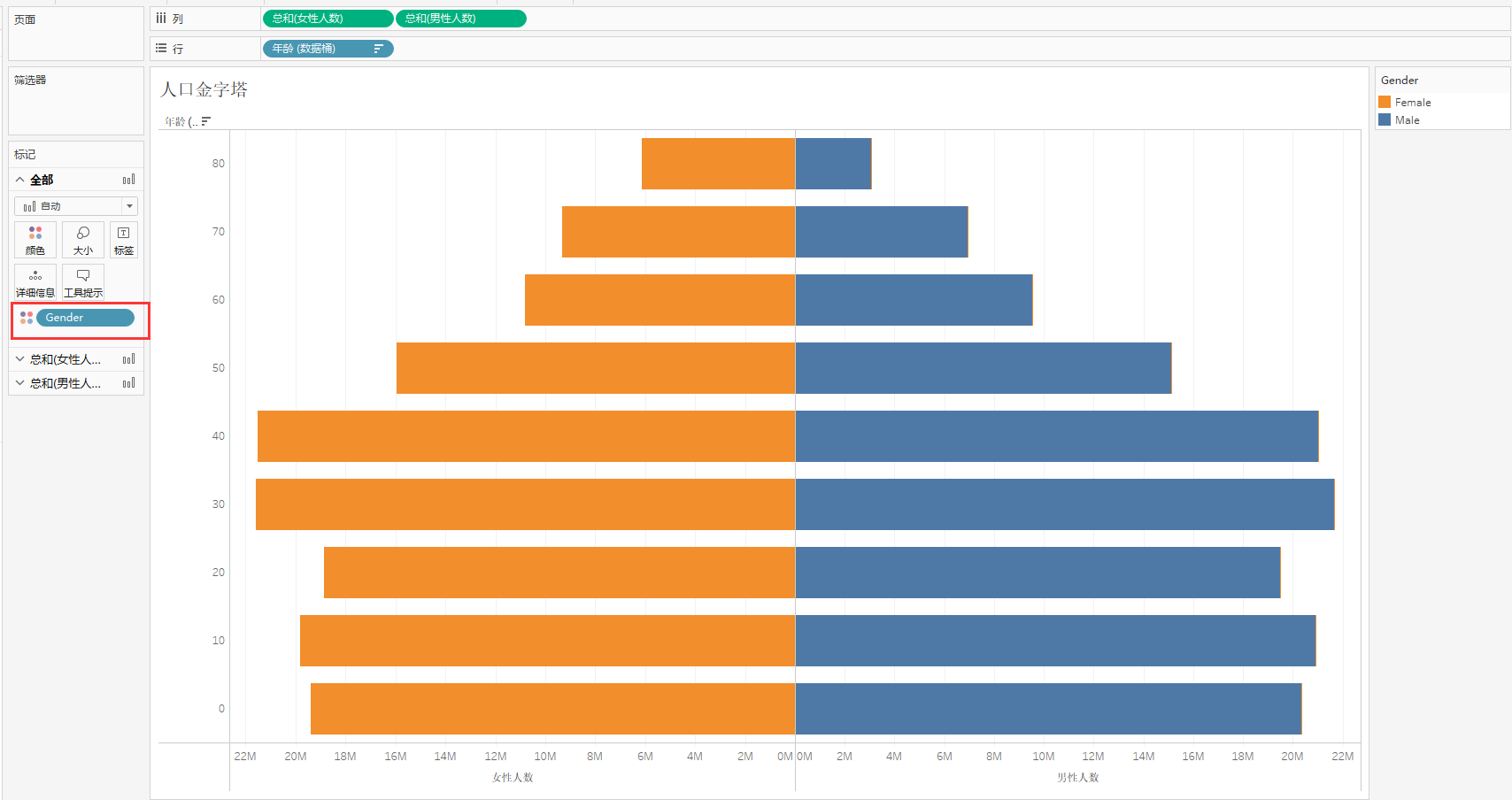
Task: Click age label 40 on row axis
Action: click(x=219, y=436)
